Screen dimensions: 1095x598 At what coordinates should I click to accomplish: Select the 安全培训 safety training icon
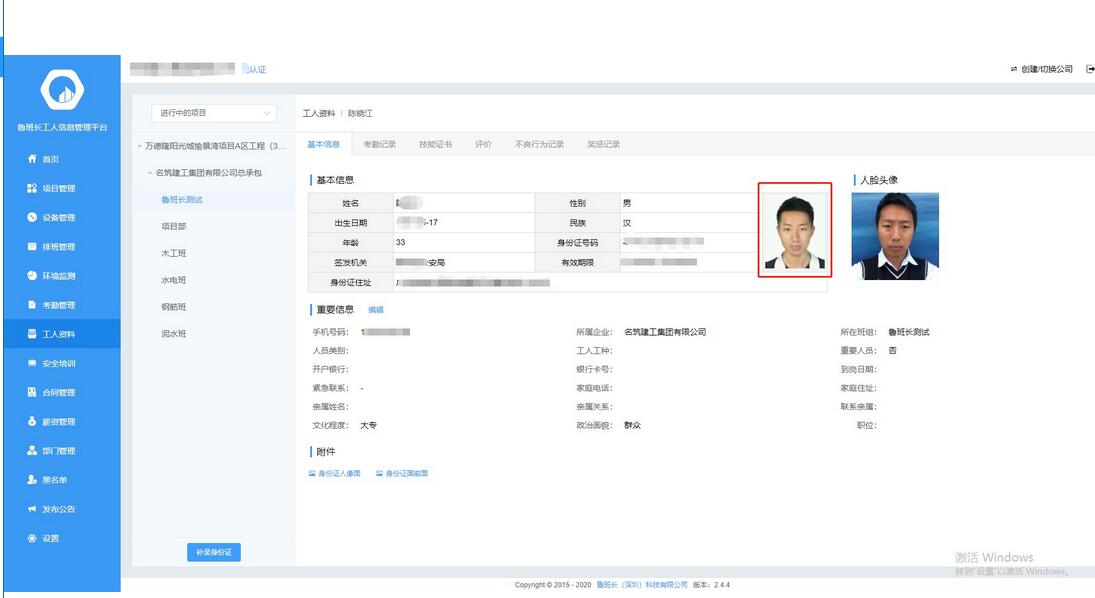click(33, 363)
